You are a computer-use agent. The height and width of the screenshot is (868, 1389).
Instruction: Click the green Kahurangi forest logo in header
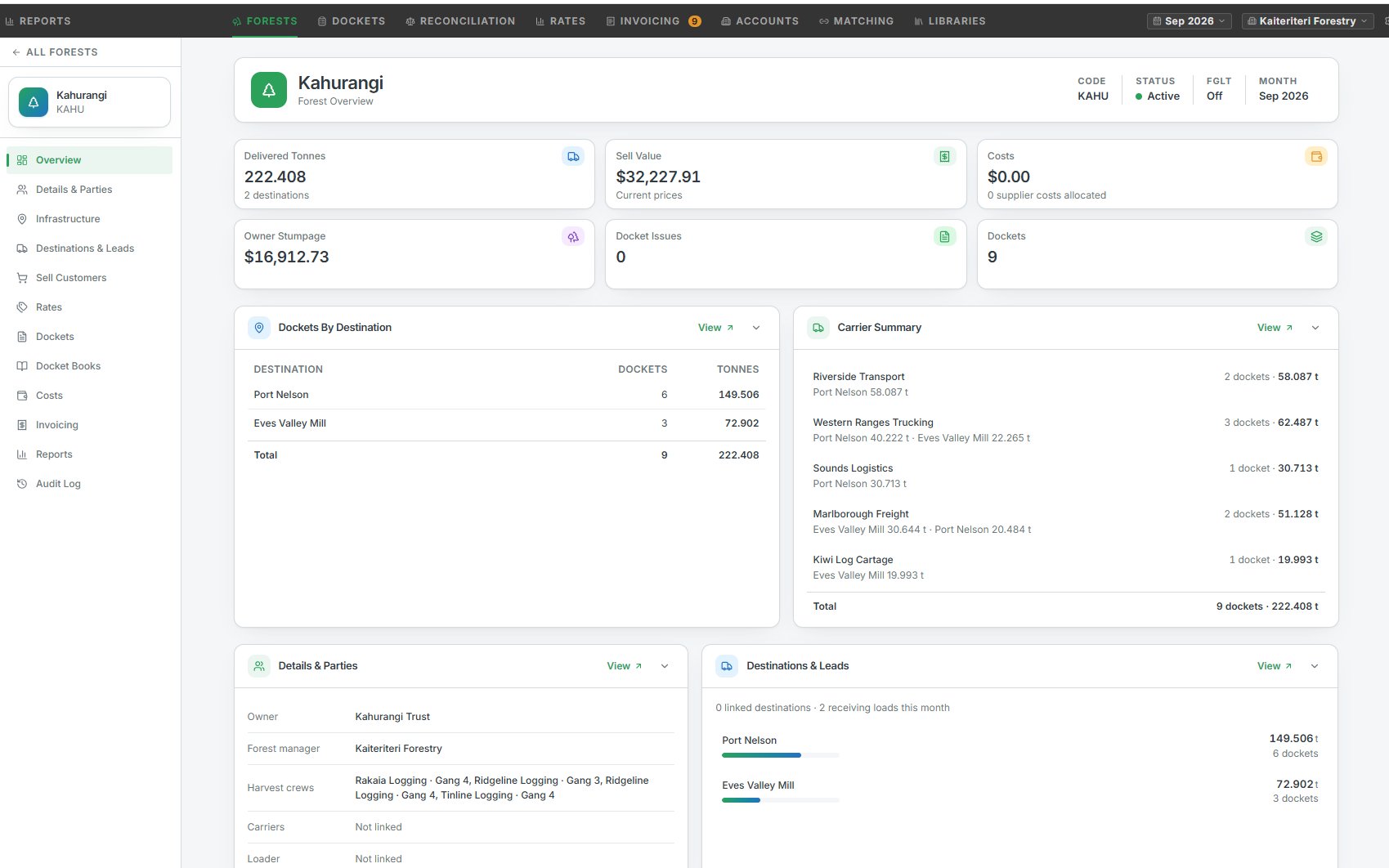point(269,90)
